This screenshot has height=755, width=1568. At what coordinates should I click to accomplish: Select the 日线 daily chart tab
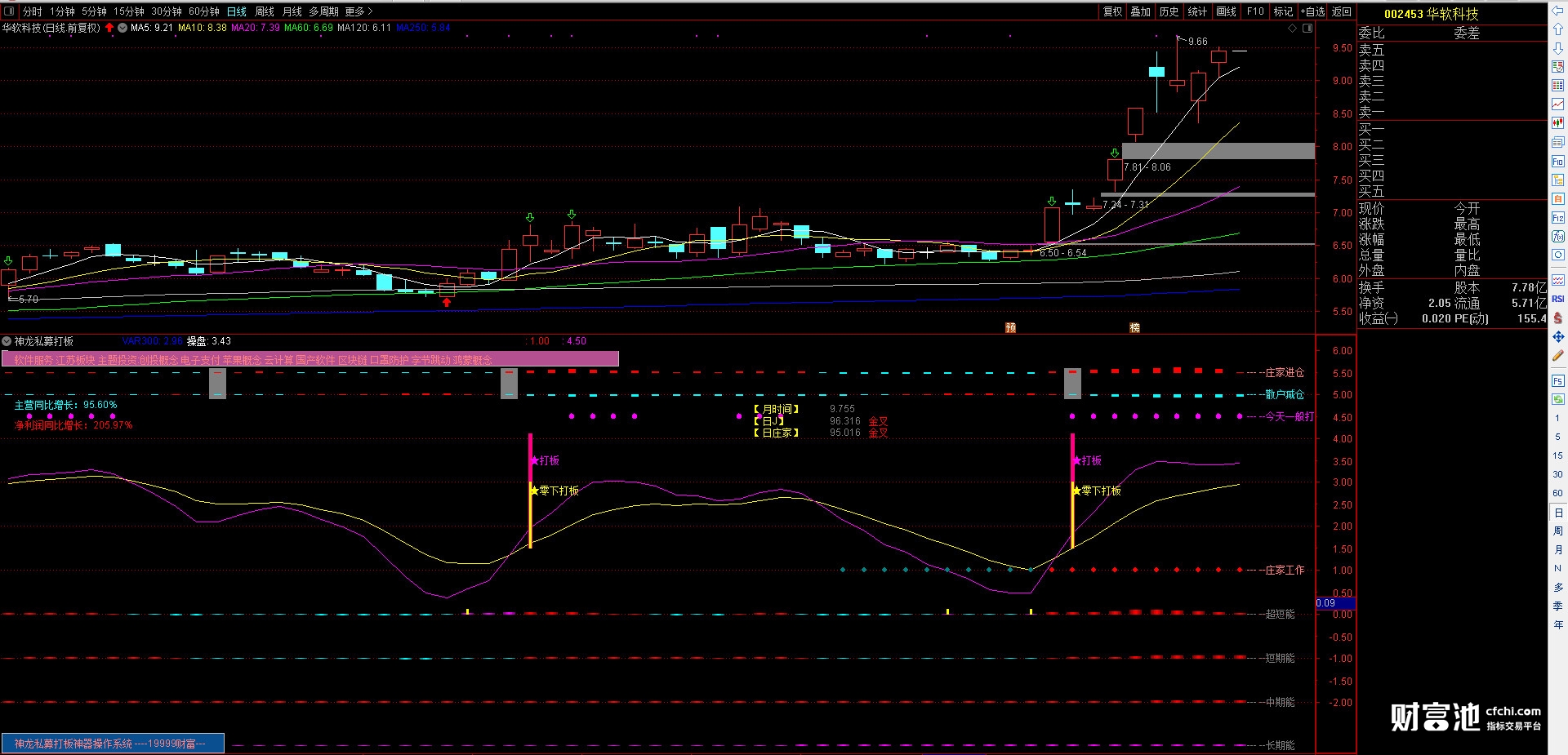(x=237, y=11)
